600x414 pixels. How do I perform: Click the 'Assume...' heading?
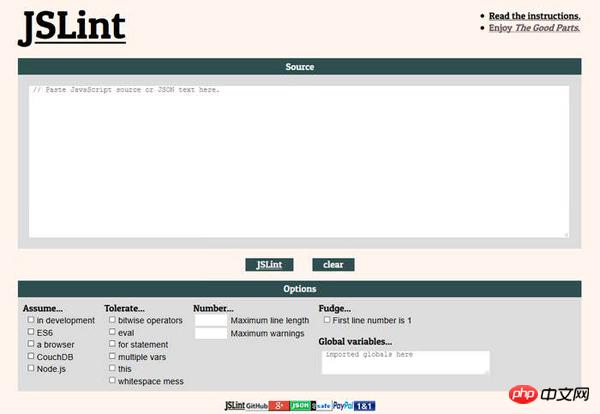point(42,308)
